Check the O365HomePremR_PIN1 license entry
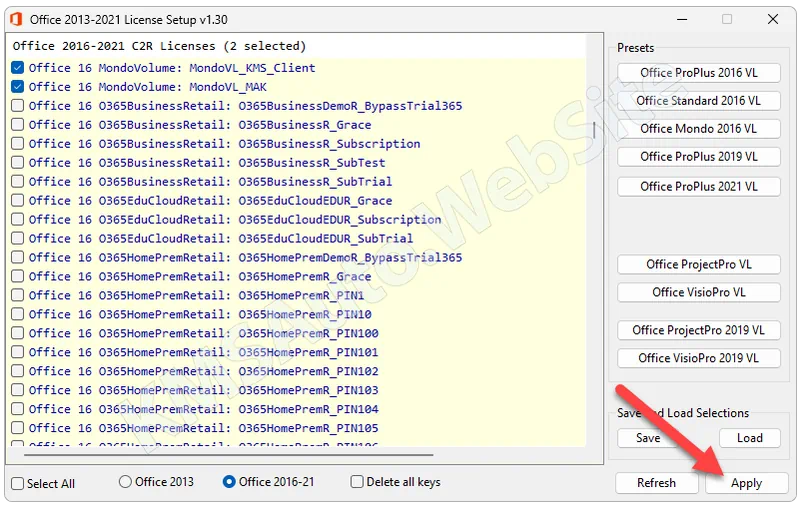 point(17,295)
